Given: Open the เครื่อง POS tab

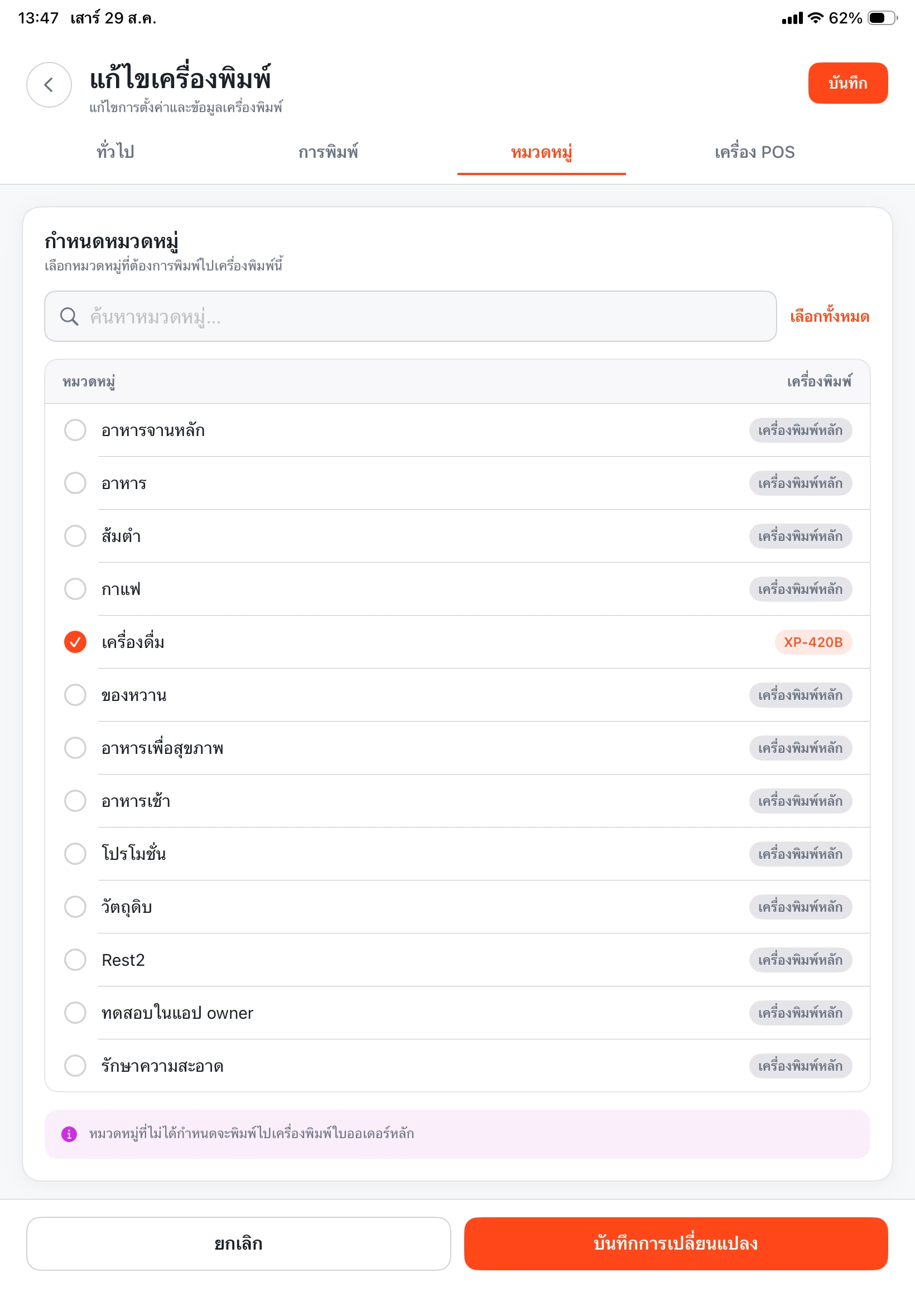Looking at the screenshot, I should coord(754,152).
